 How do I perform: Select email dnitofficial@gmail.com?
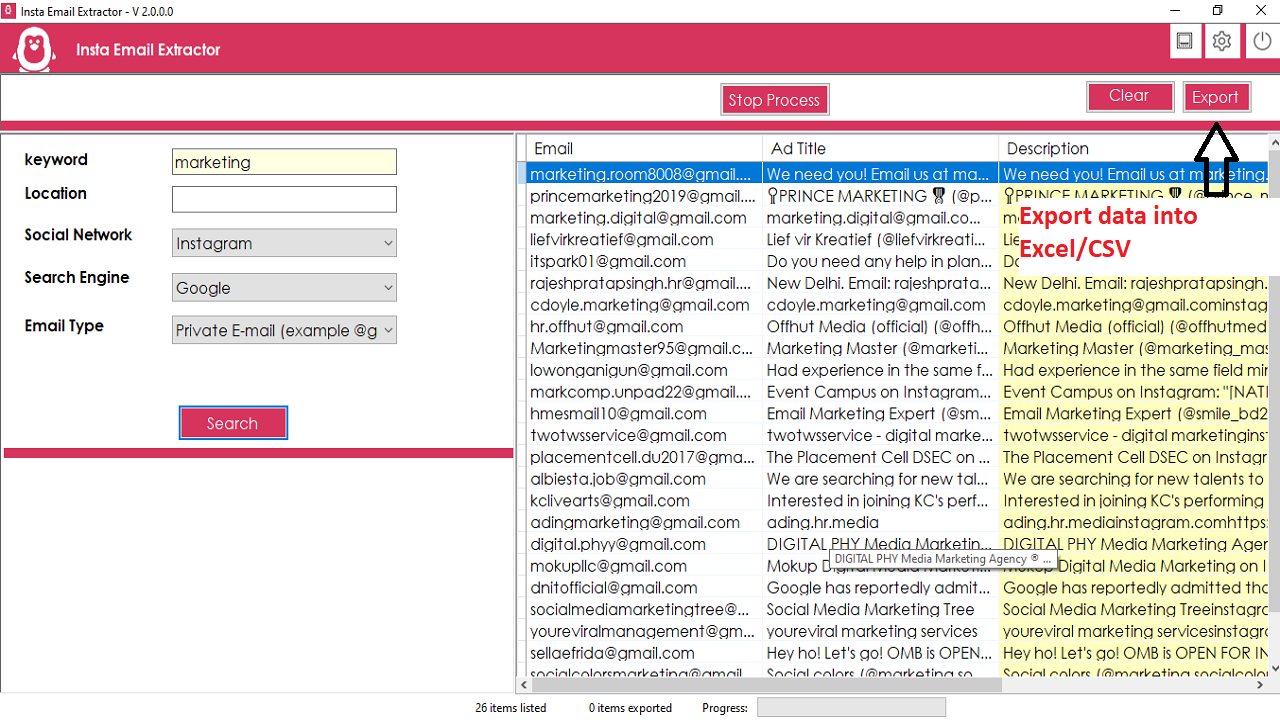coord(645,587)
